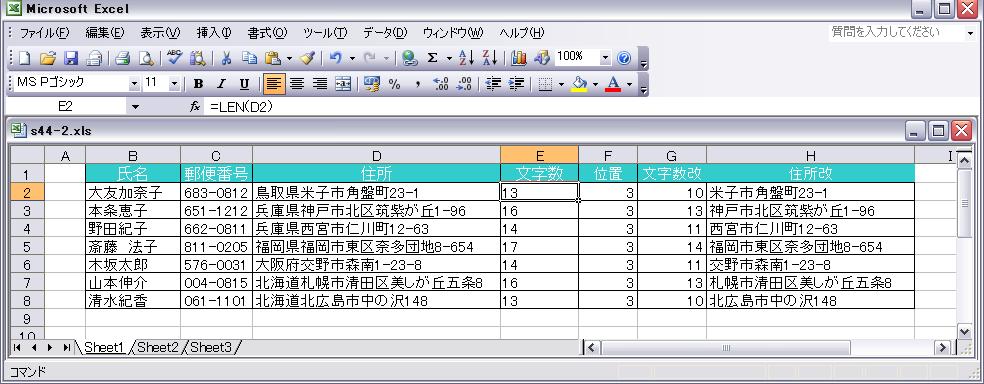984x384 pixels.
Task: Open the データ(D) menu
Action: [x=385, y=33]
